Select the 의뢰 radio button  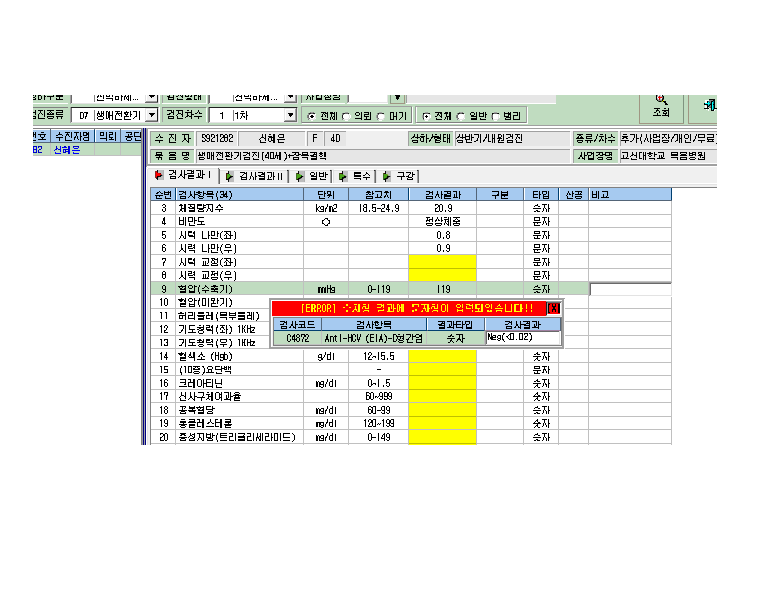[x=346, y=117]
